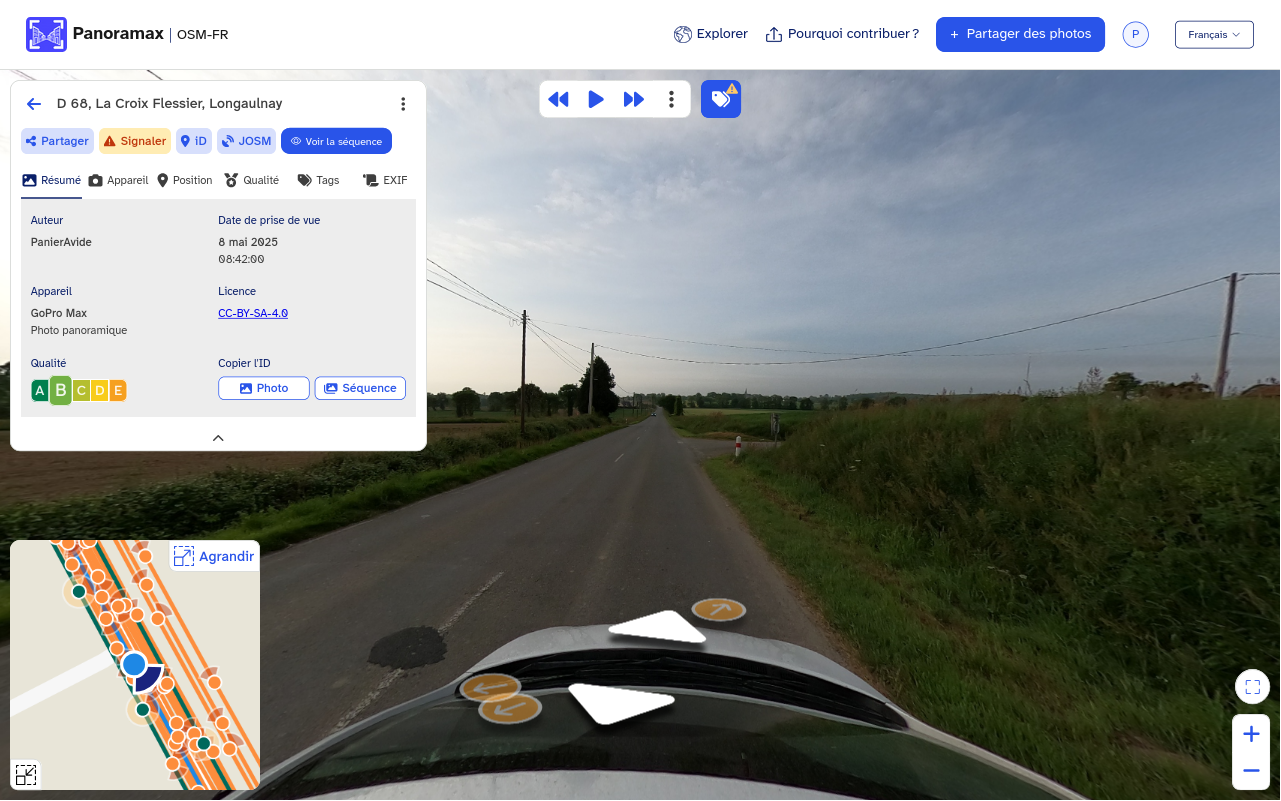Click the back arrow beside D 68 title
This screenshot has height=801, width=1281.
pos(34,104)
